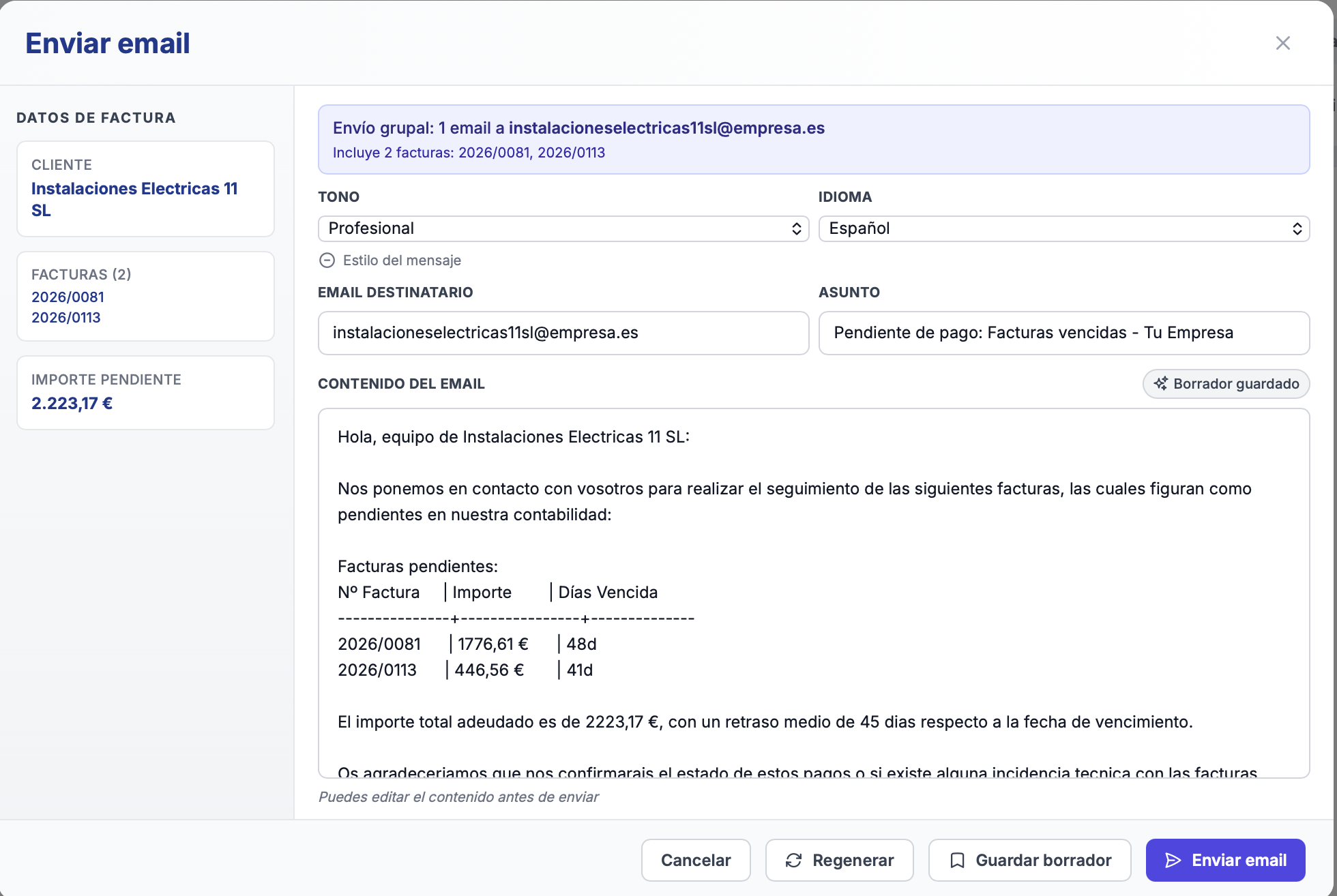
Task: Click the Borrador guardado badge
Action: click(x=1226, y=384)
